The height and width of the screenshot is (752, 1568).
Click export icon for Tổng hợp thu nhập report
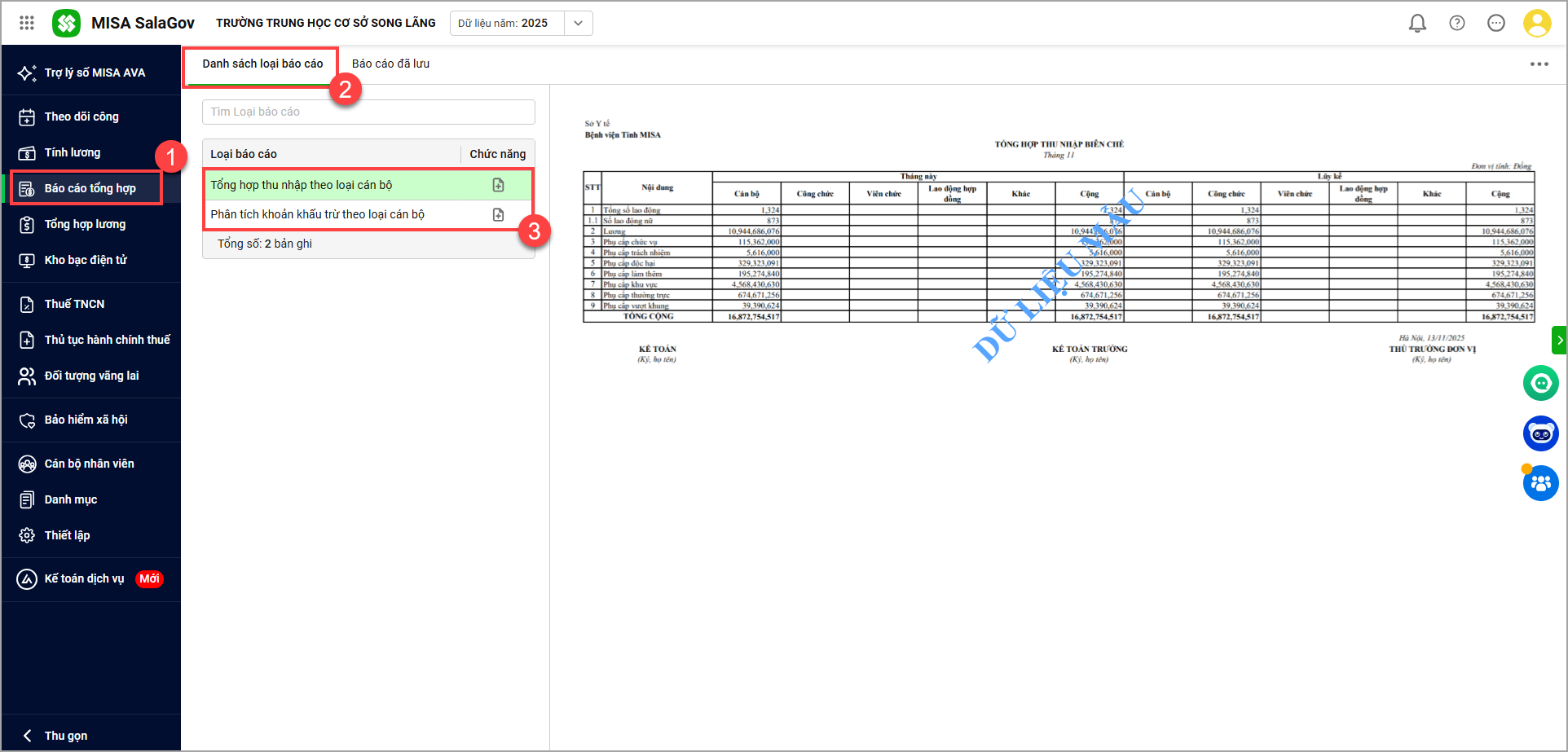498,186
